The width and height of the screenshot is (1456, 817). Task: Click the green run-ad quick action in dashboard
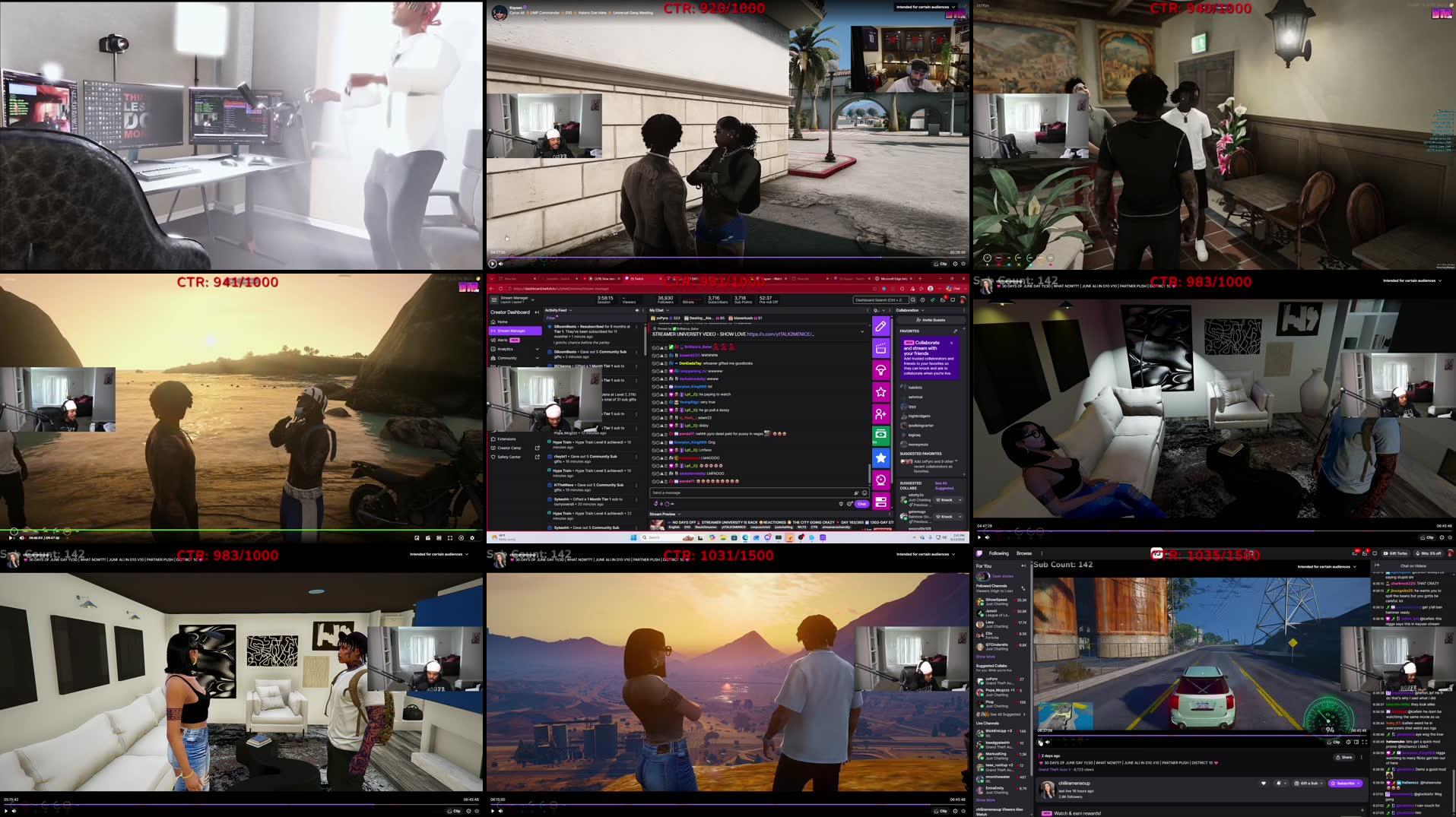point(880,435)
